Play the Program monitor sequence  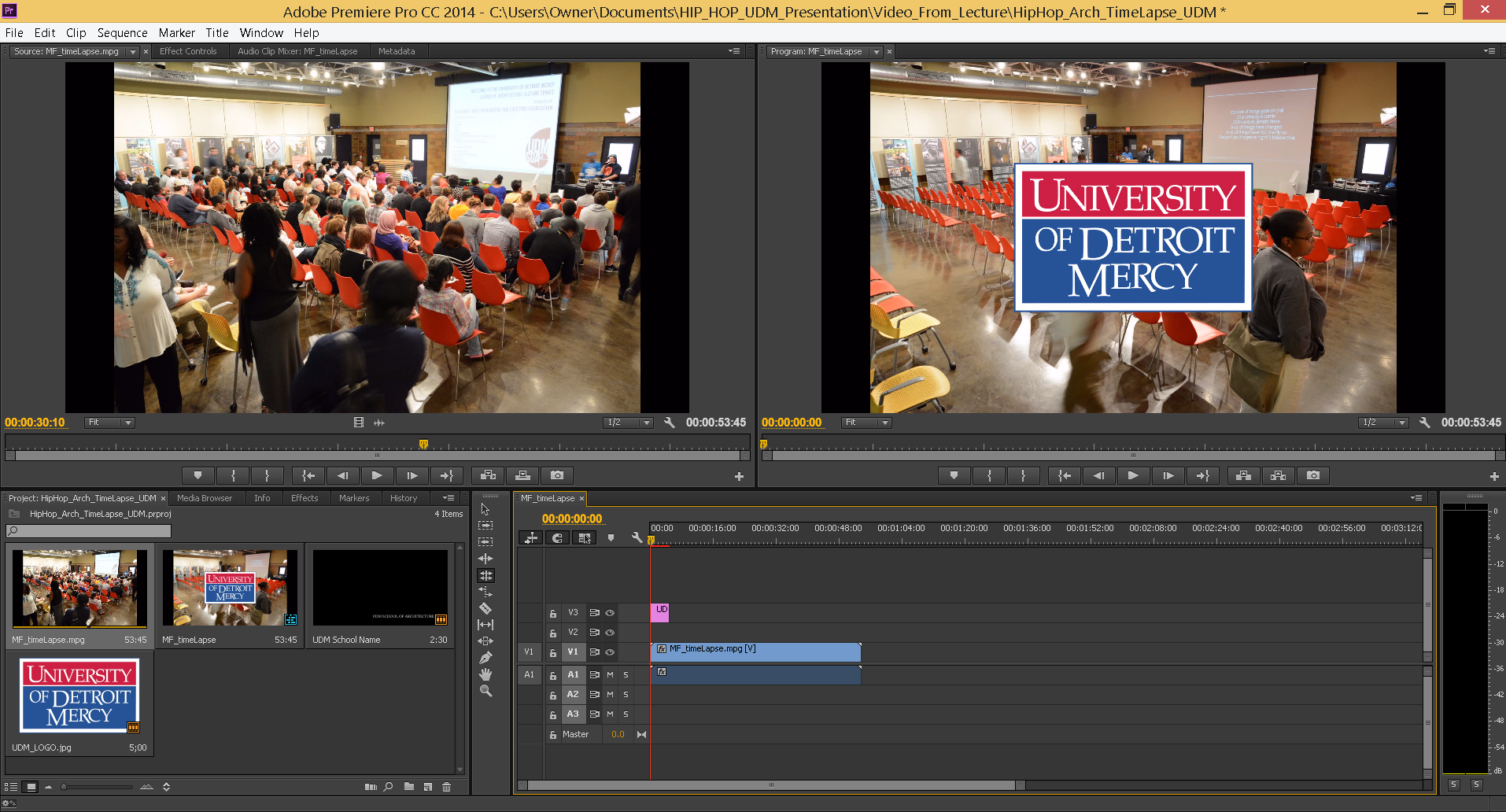click(x=1132, y=475)
